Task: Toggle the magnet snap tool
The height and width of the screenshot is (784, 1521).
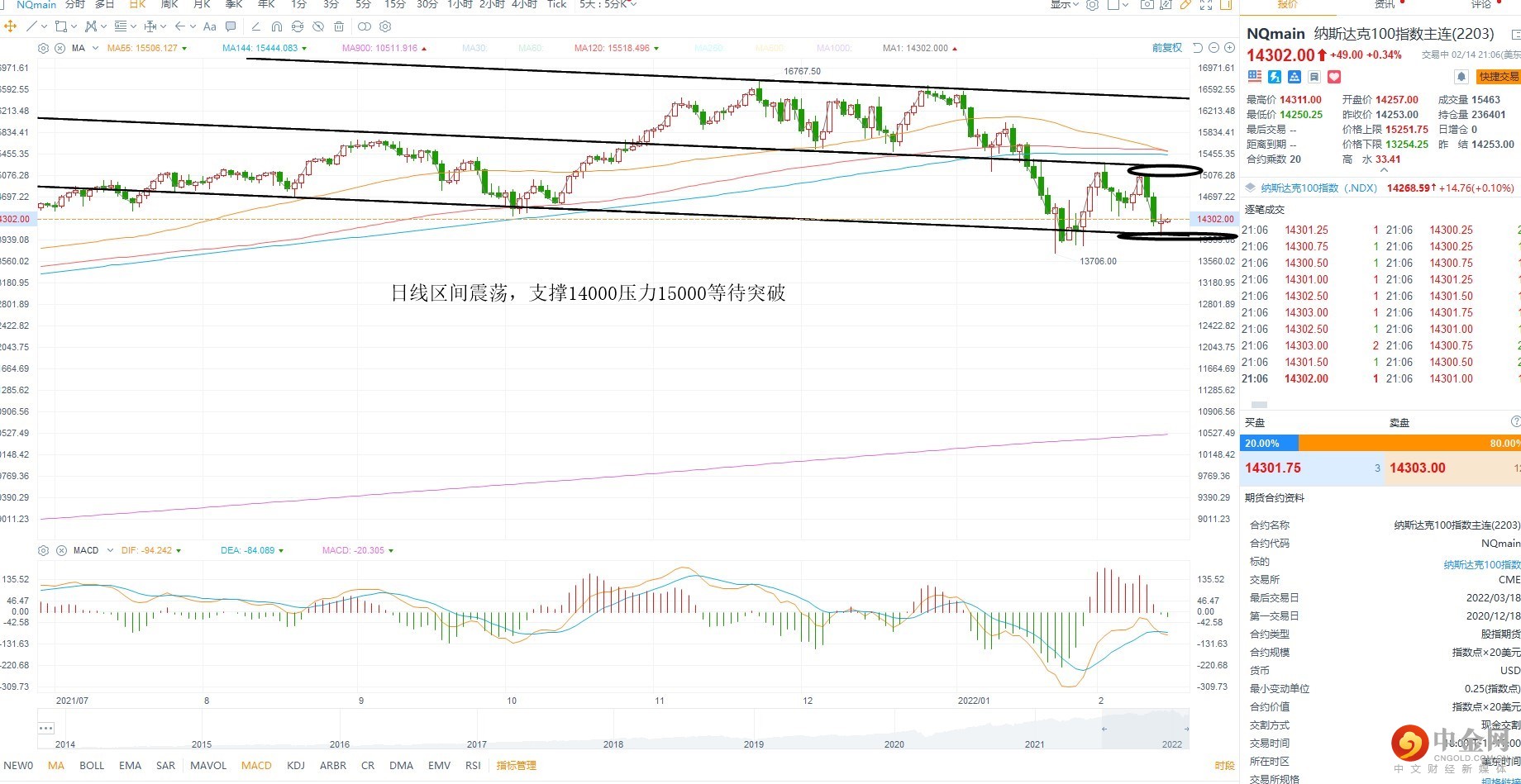Action: 276,26
